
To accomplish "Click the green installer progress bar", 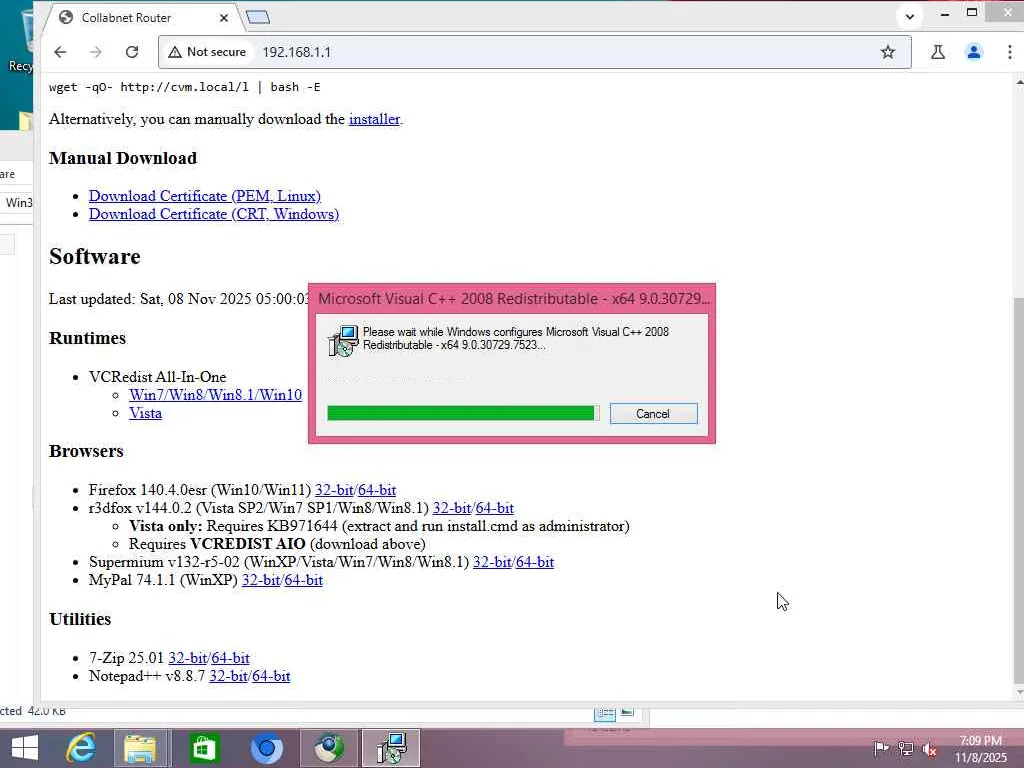I will click(463, 413).
